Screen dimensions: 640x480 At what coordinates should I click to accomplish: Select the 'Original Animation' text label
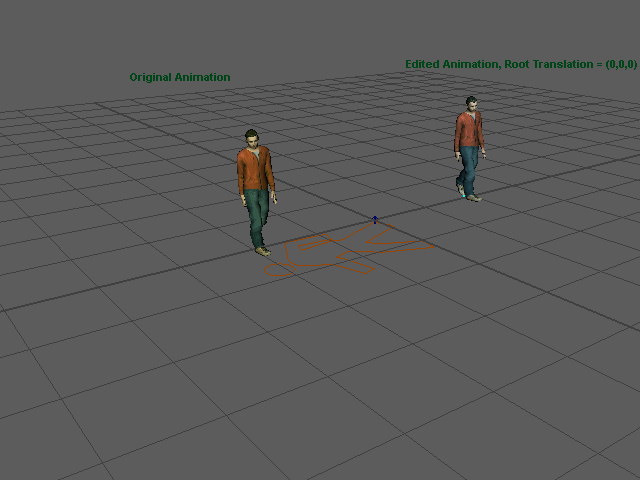coord(180,77)
